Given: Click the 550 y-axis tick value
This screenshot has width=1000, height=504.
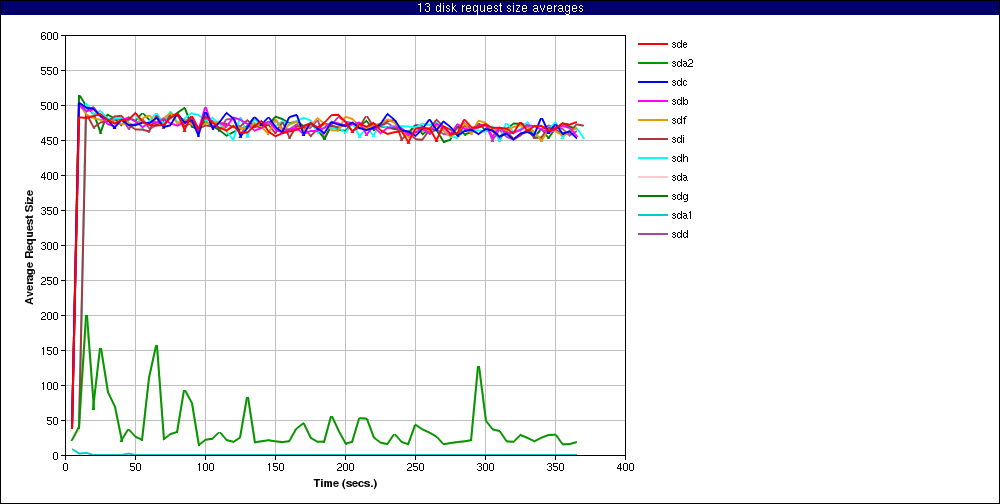Looking at the screenshot, I should click(x=50, y=71).
